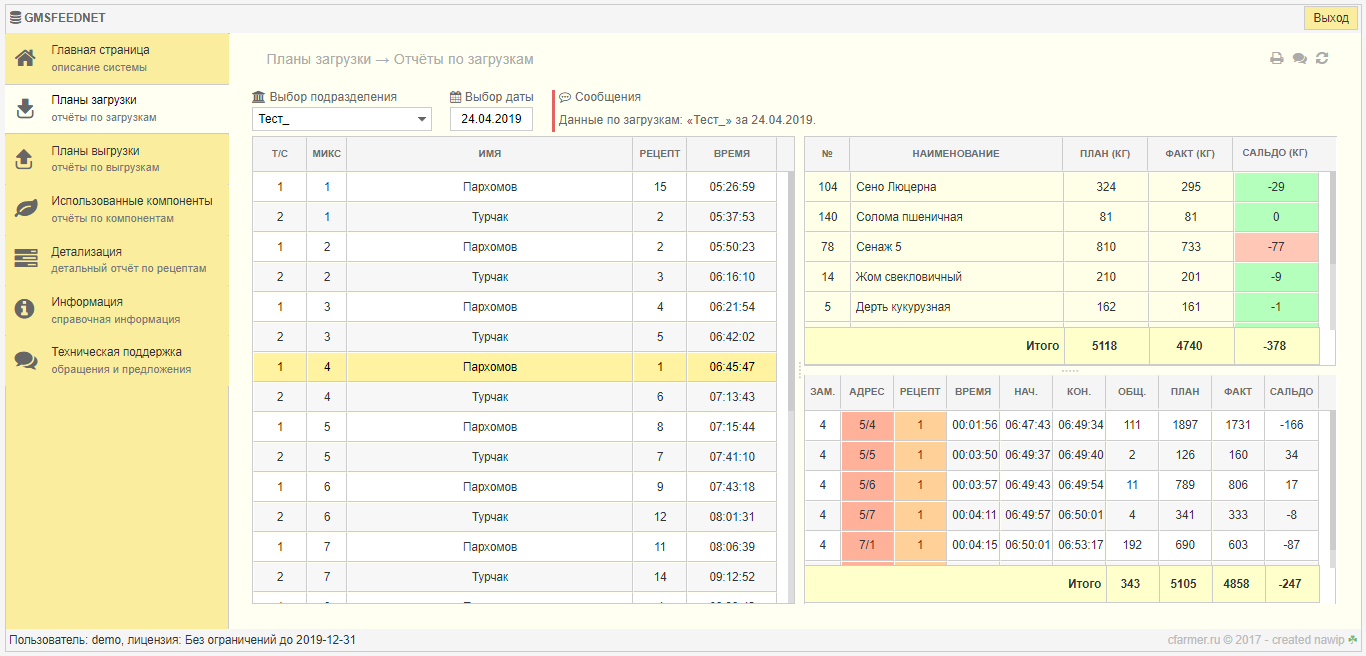Select the load row timed 07:13:43
The width and height of the screenshot is (1366, 656).
[515, 397]
